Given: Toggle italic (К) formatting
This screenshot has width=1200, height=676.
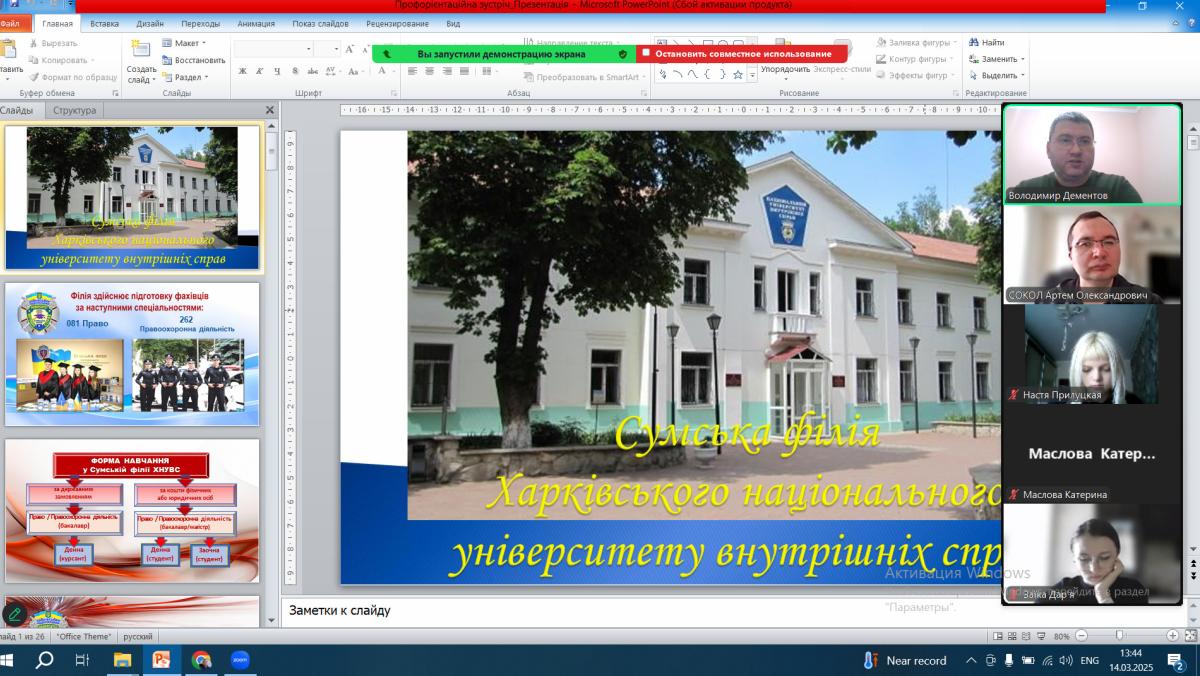Looking at the screenshot, I should 259,71.
